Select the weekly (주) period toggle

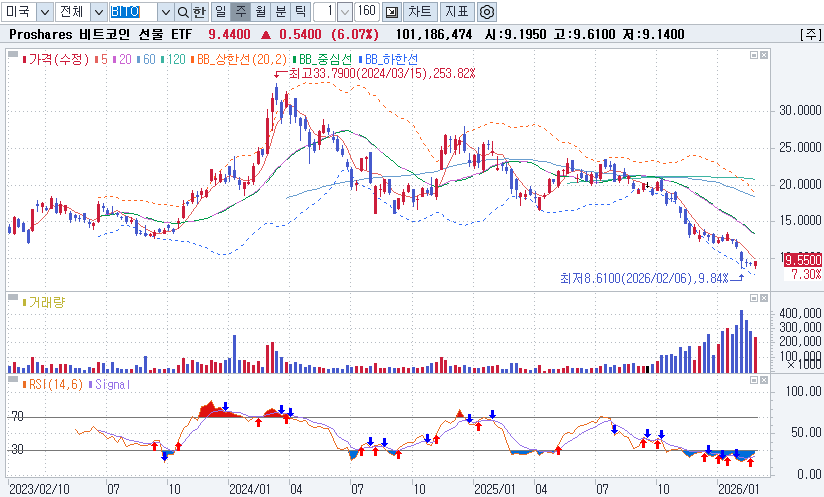[x=240, y=12]
